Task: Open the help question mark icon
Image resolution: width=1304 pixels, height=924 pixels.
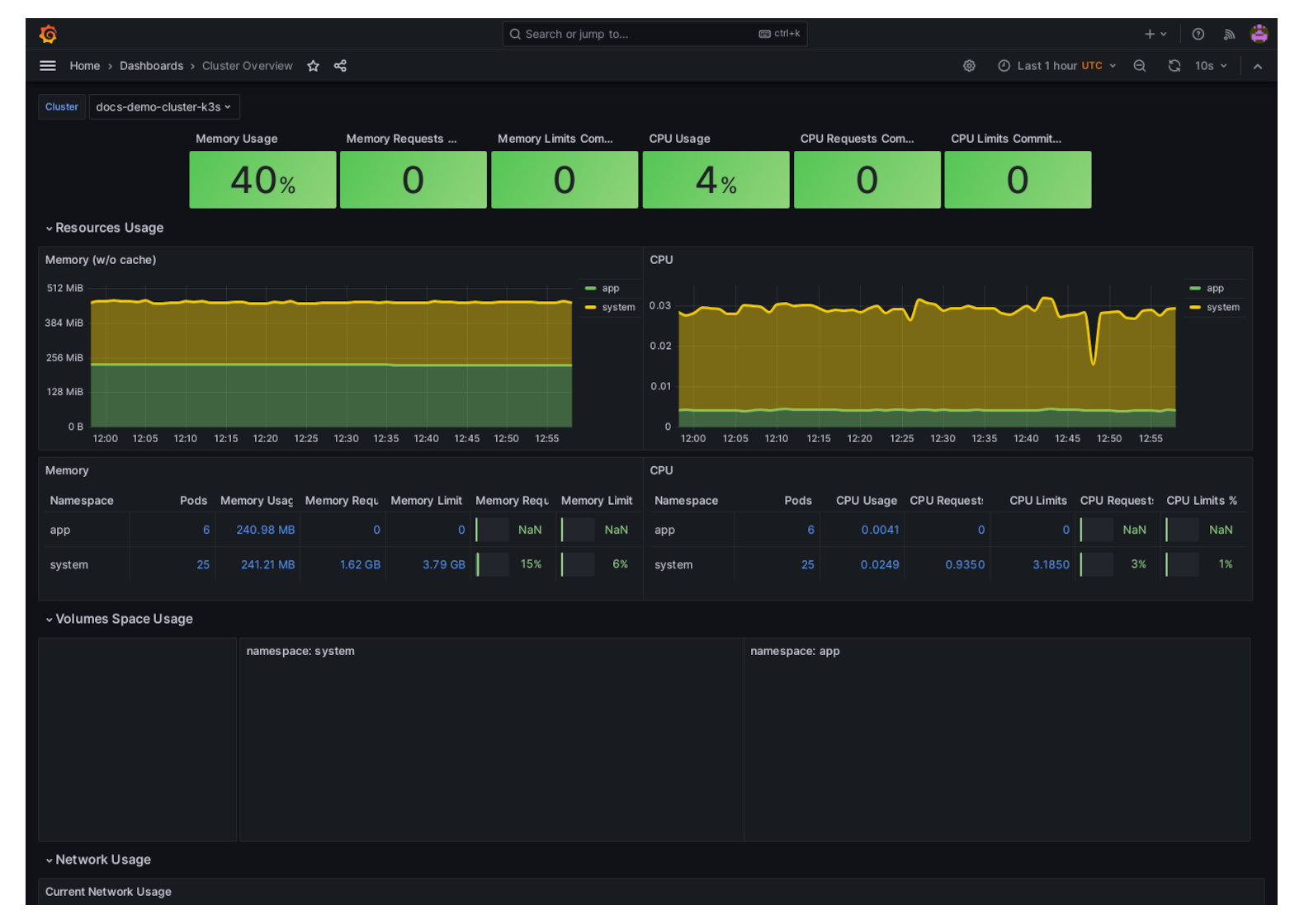Action: pyautogui.click(x=1198, y=34)
